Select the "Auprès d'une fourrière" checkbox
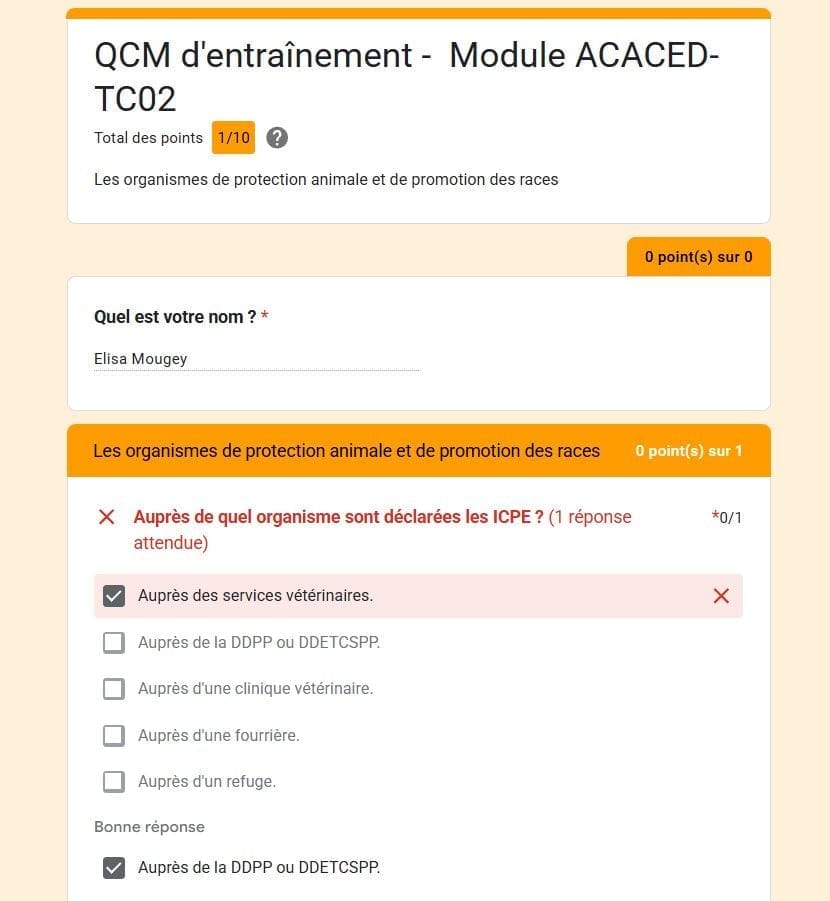This screenshot has height=901, width=830. click(114, 735)
